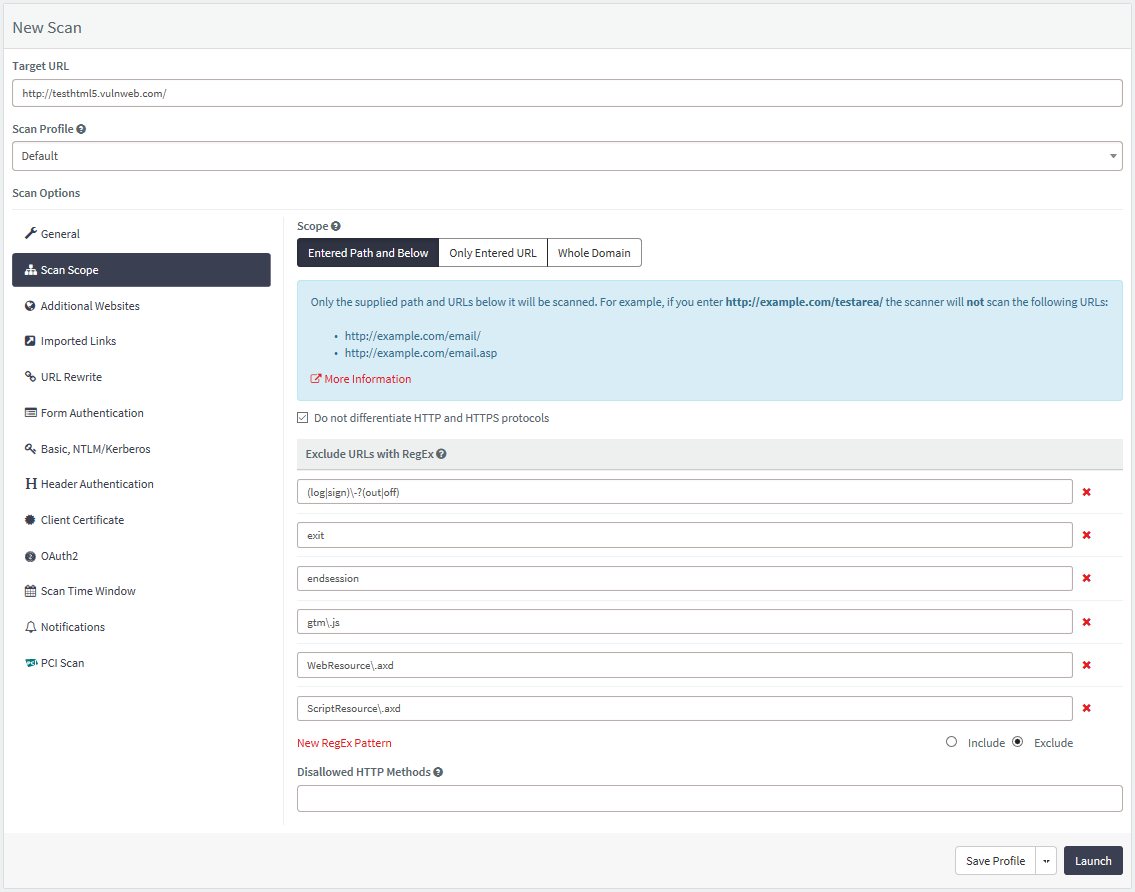Screen dimensions: 1135x892
Task: Open help for Exclude URLs with RegEx
Action: tap(441, 454)
